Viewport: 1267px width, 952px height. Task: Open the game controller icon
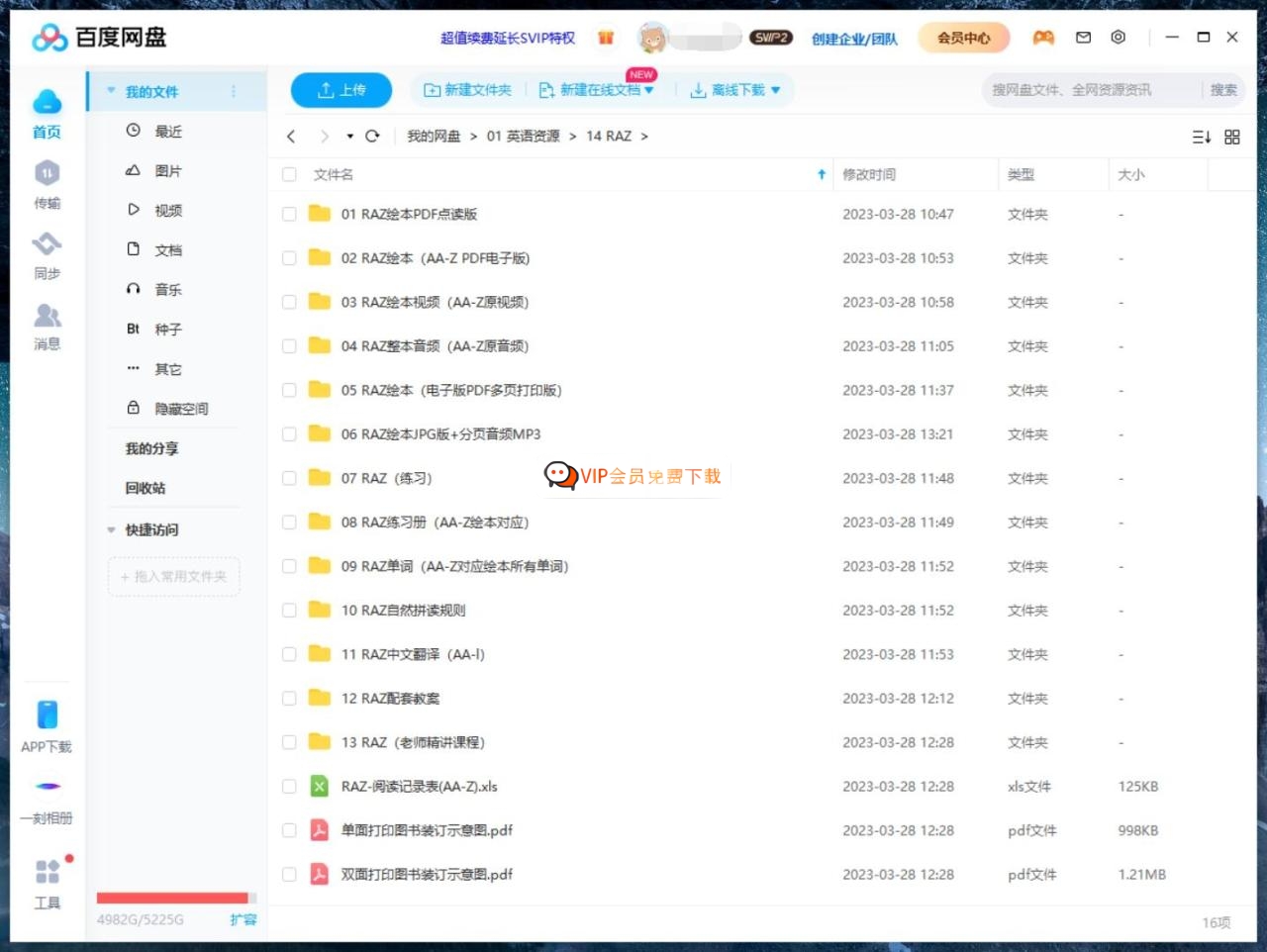pos(1043,38)
